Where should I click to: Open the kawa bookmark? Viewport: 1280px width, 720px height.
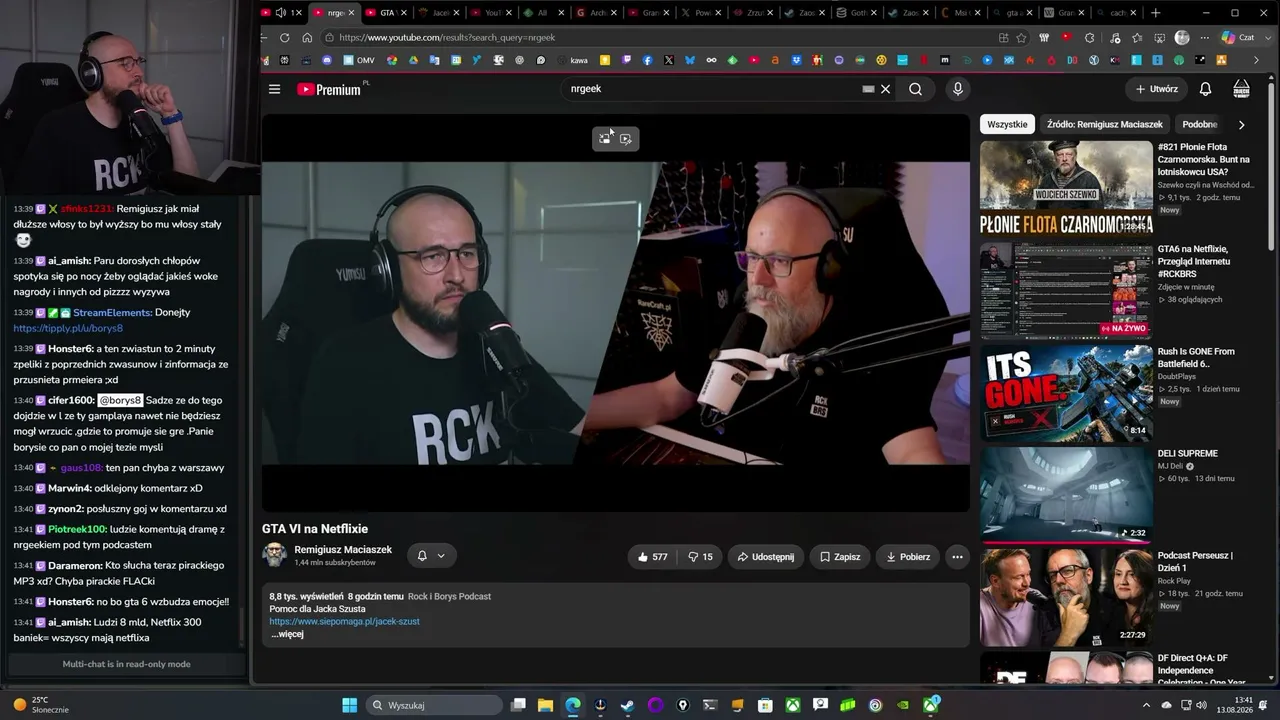[571, 60]
